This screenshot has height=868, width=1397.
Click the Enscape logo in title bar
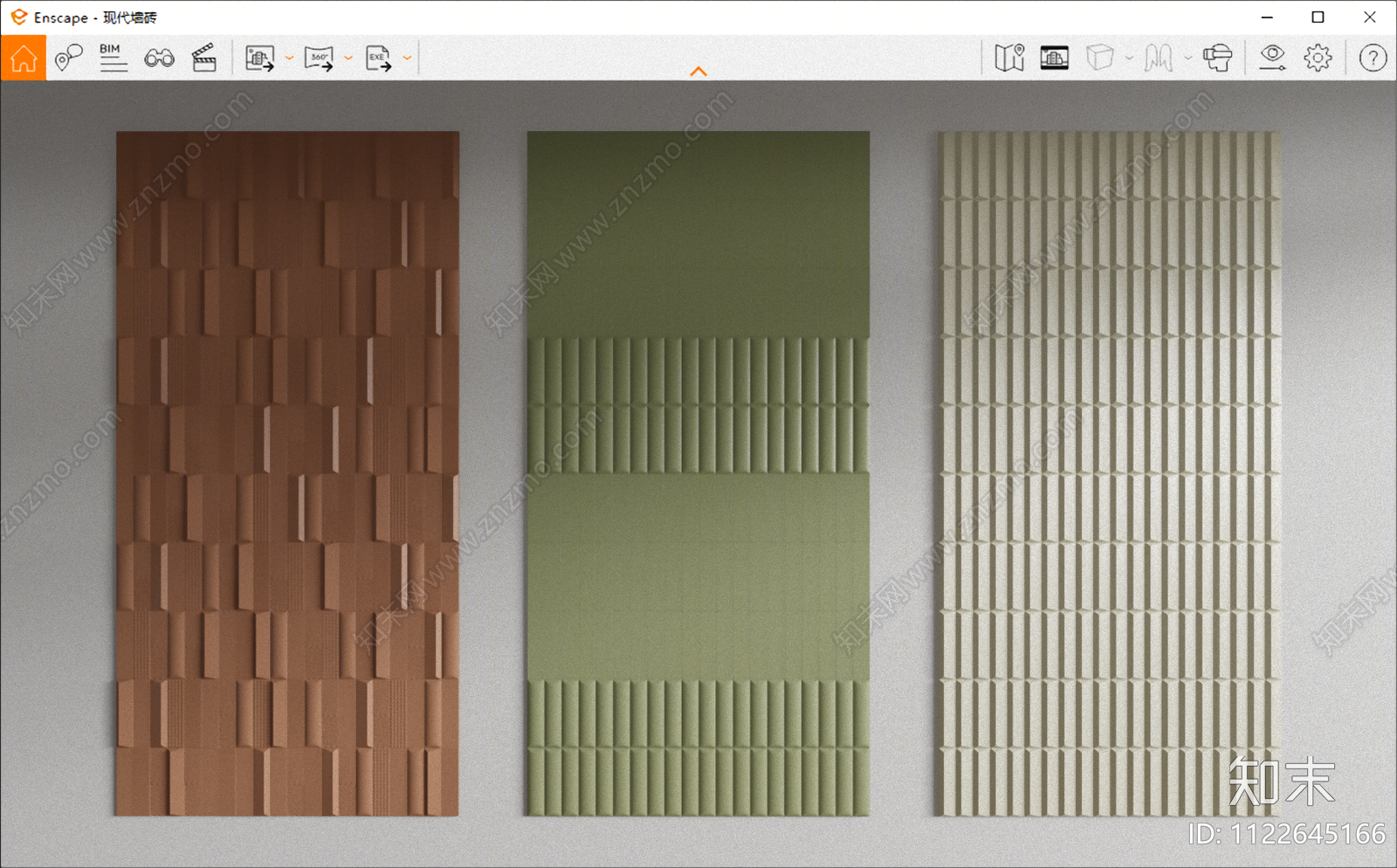point(18,17)
